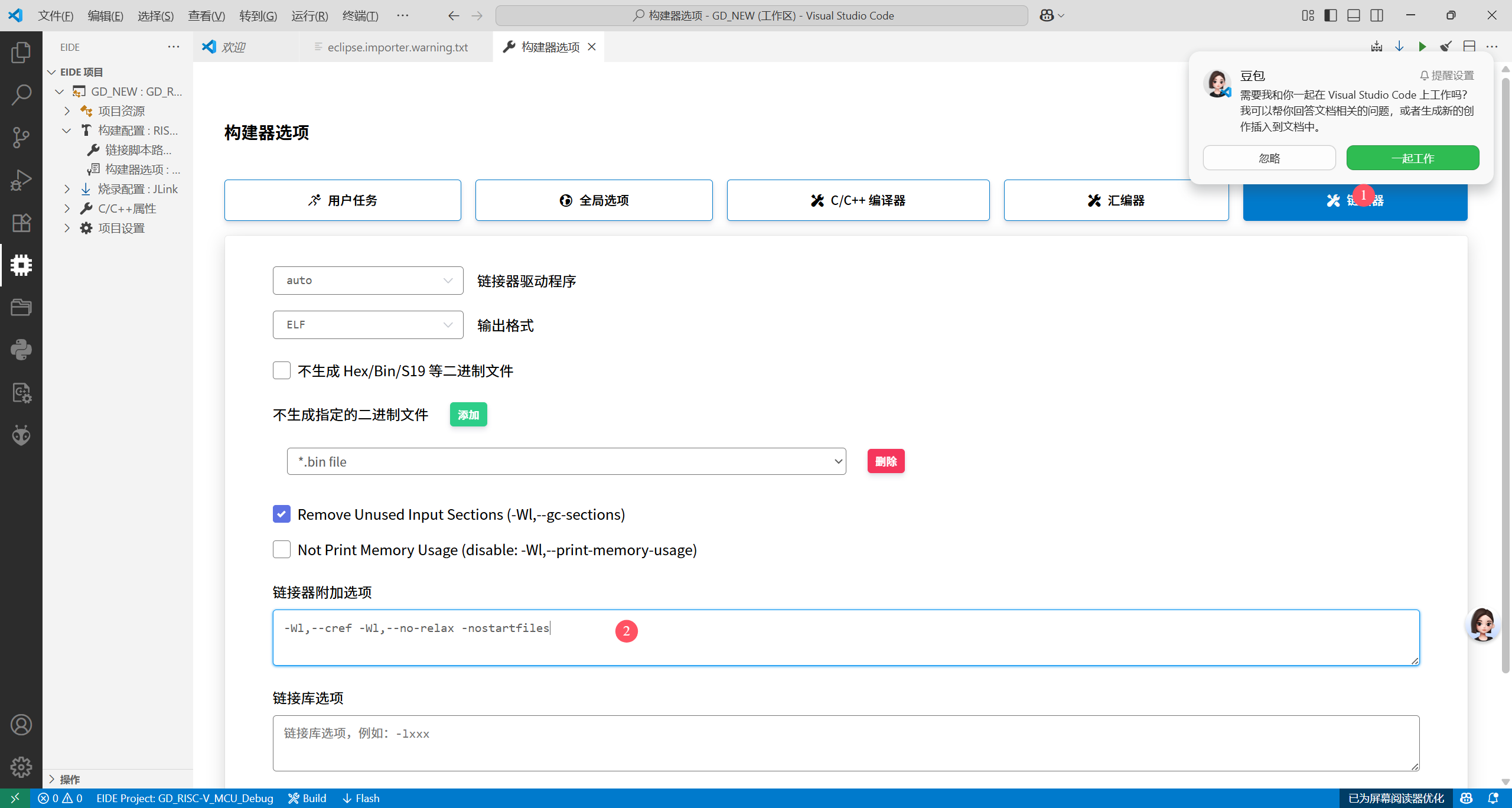Screen dimensions: 1512x808
Task: Open the 链接器驱动程序 dropdown set to auto
Action: pyautogui.click(x=367, y=280)
